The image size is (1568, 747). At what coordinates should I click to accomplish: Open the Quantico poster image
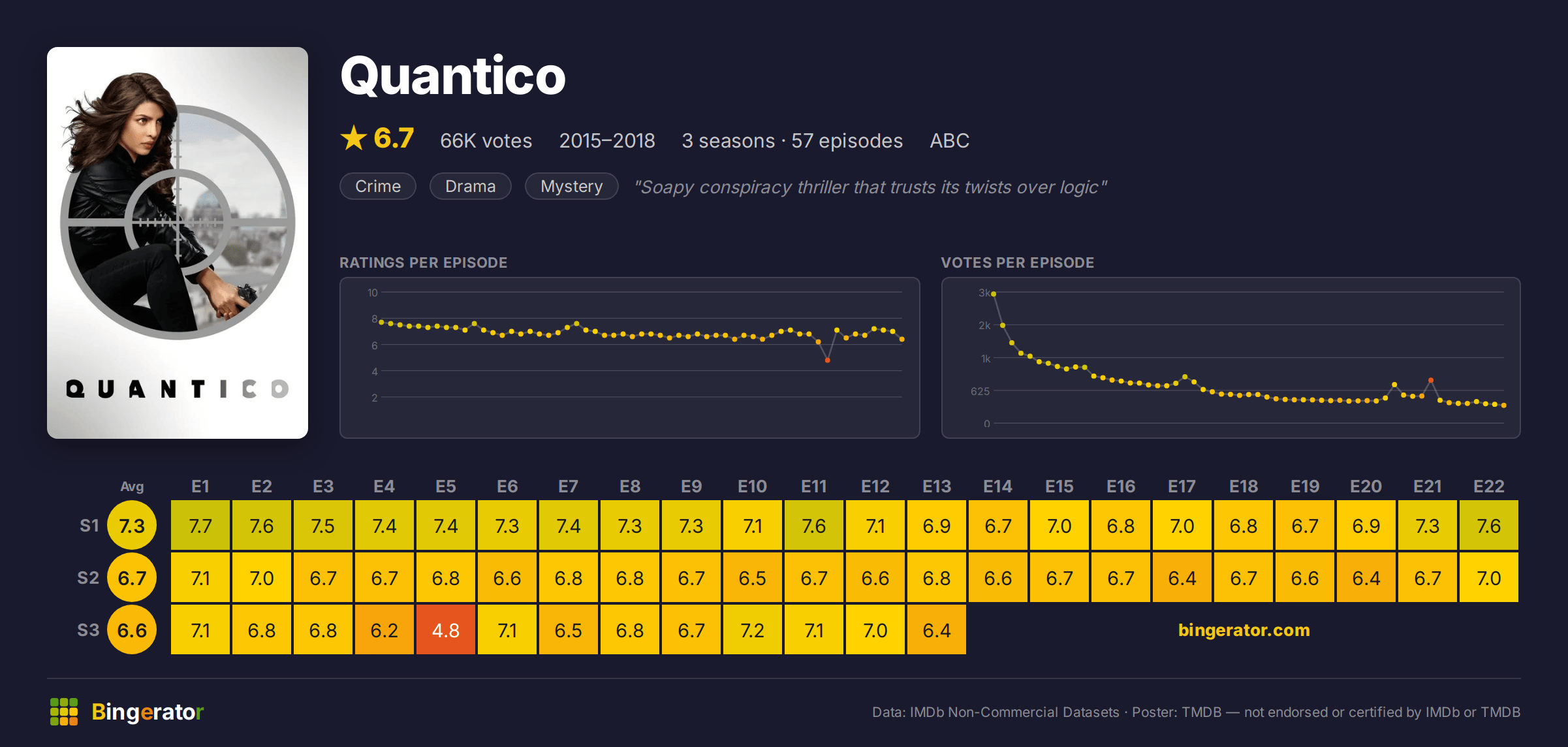[x=178, y=243]
